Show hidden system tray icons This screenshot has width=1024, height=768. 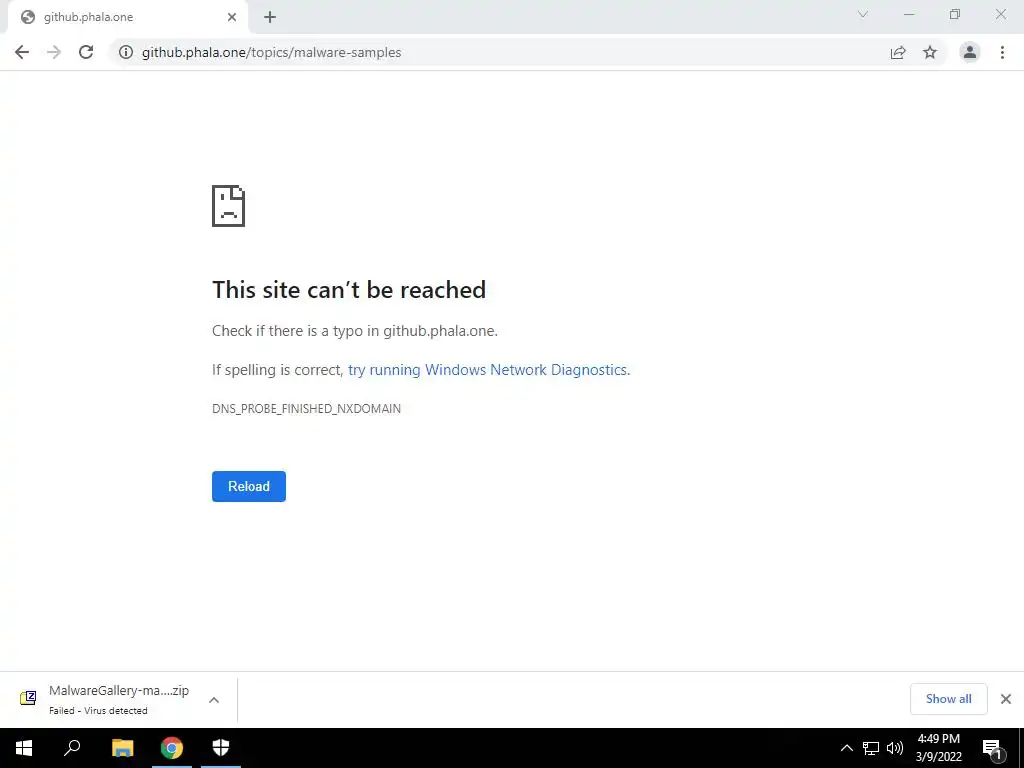[x=846, y=748]
